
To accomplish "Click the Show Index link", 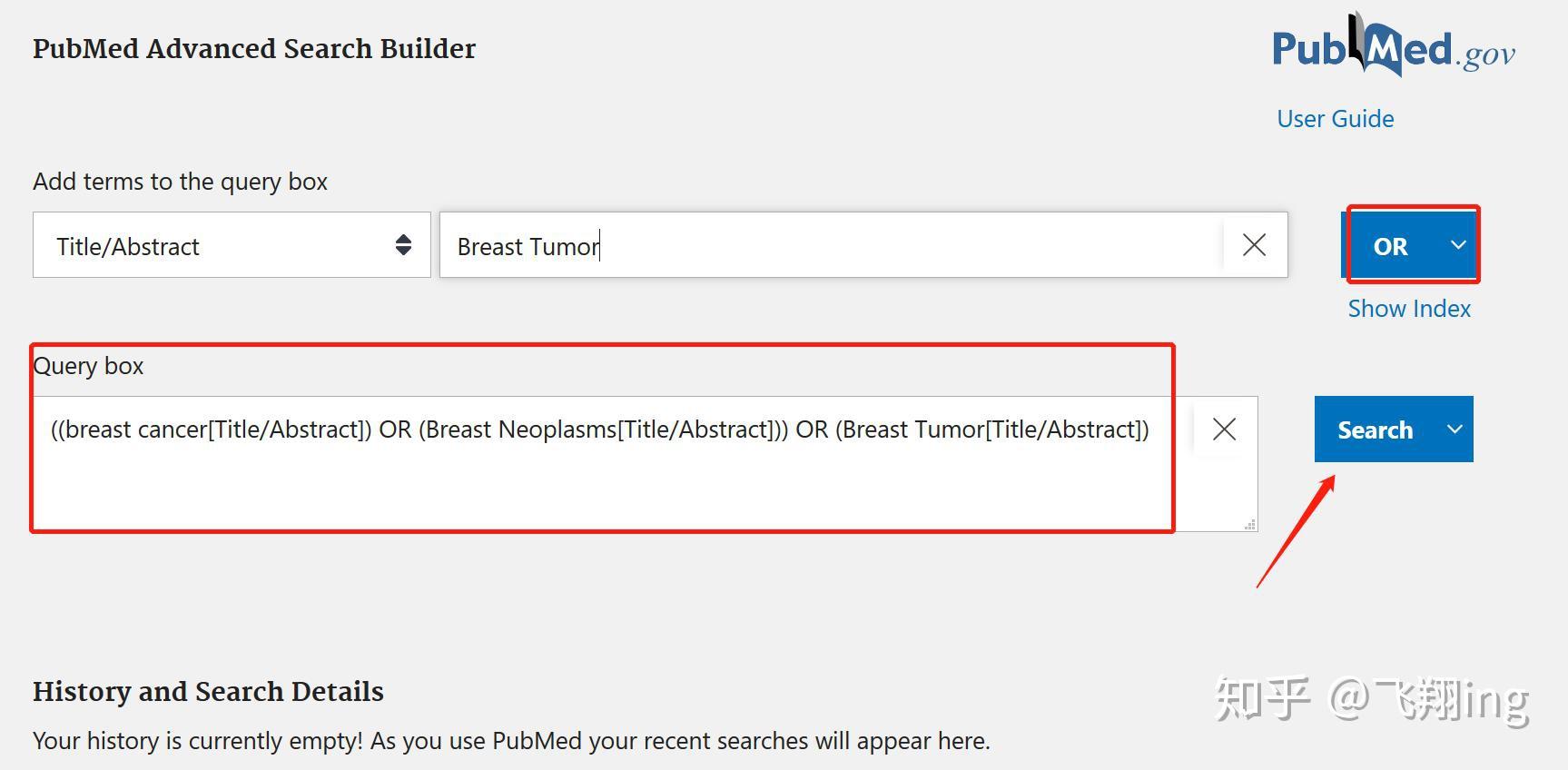I will 1409,309.
